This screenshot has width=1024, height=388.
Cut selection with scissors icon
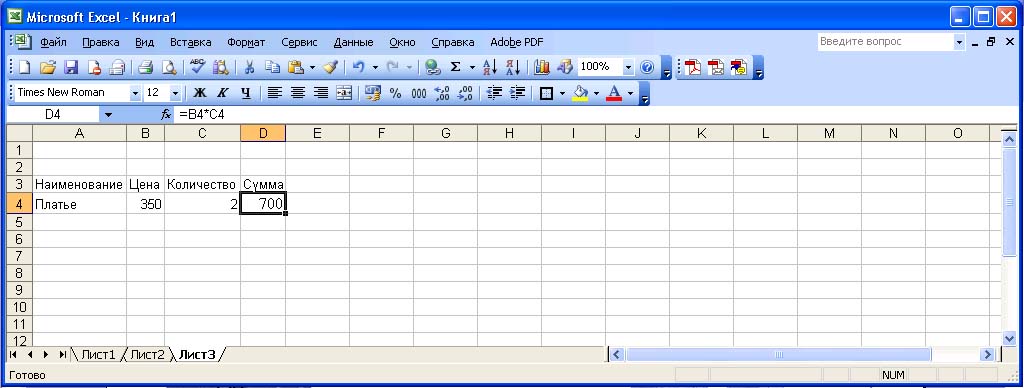[x=249, y=67]
